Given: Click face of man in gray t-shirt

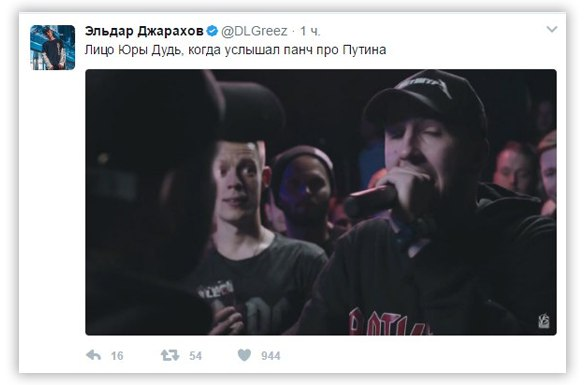Looking at the screenshot, I should coord(238,179).
